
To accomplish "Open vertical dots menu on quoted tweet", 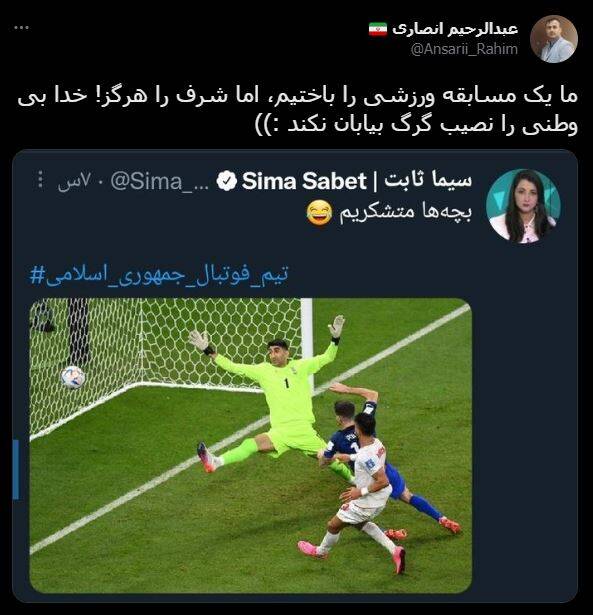I will 40,181.
